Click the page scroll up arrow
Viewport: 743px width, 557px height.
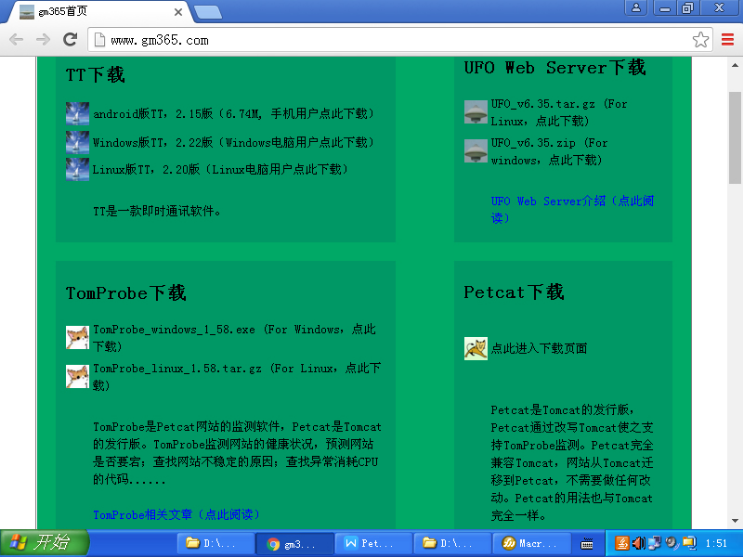tap(735, 65)
